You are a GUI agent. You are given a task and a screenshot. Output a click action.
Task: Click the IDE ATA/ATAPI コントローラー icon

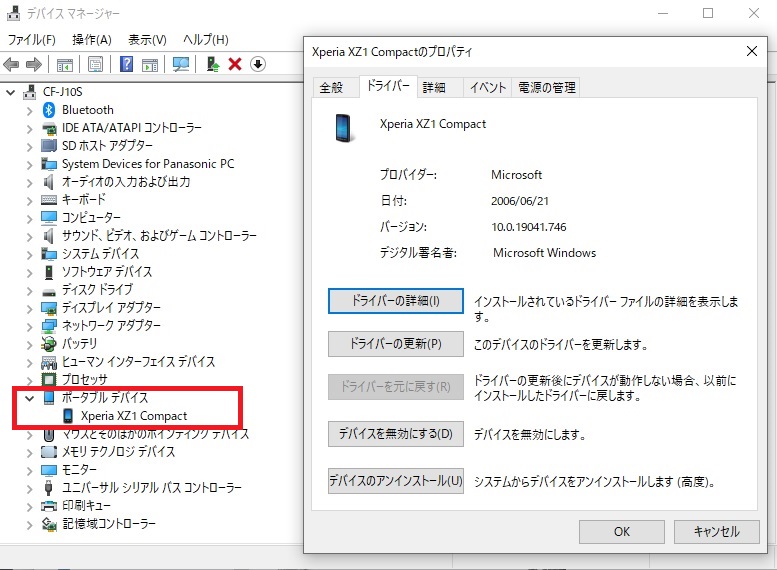tap(49, 128)
